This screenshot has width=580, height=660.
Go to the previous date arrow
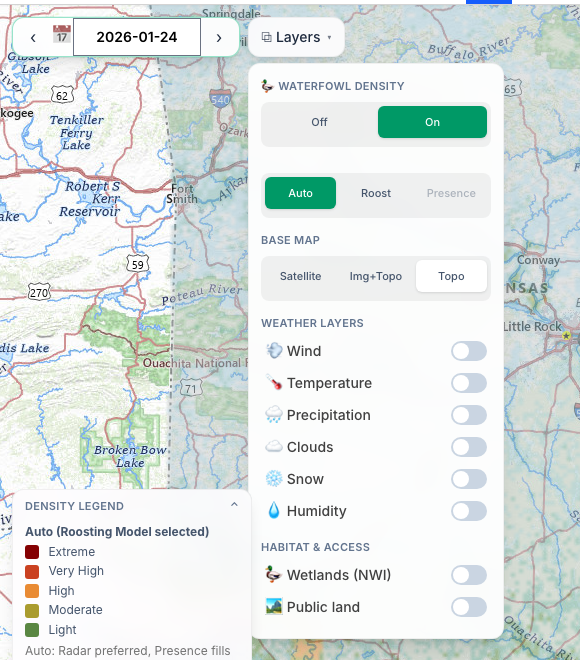pyautogui.click(x=33, y=38)
